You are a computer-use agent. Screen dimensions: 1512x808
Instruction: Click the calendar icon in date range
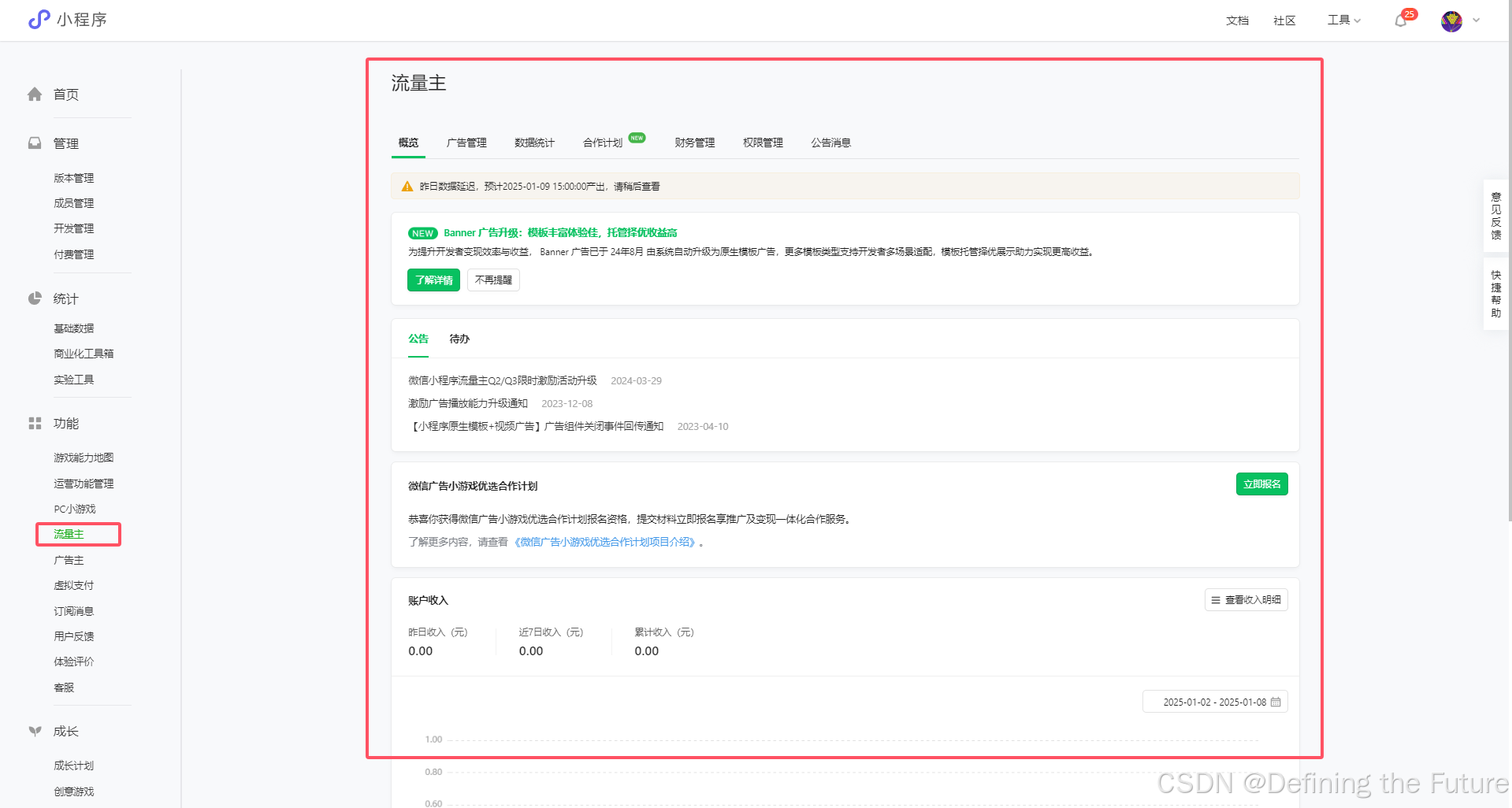pos(1276,702)
